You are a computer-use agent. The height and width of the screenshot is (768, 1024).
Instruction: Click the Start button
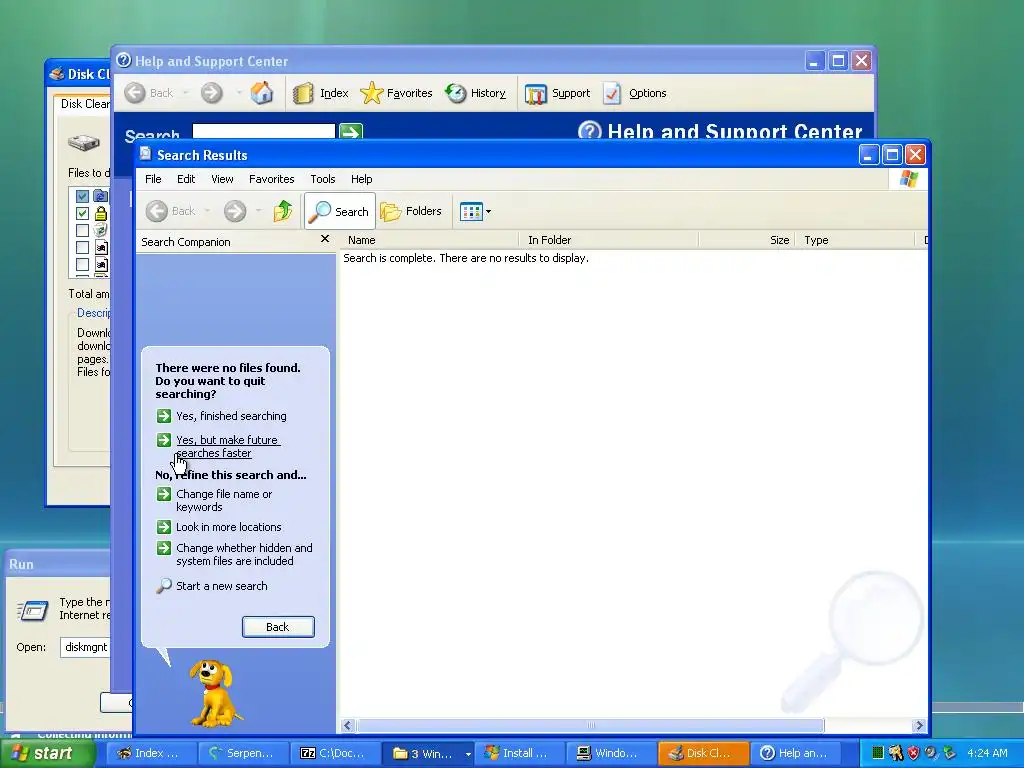tap(46, 753)
